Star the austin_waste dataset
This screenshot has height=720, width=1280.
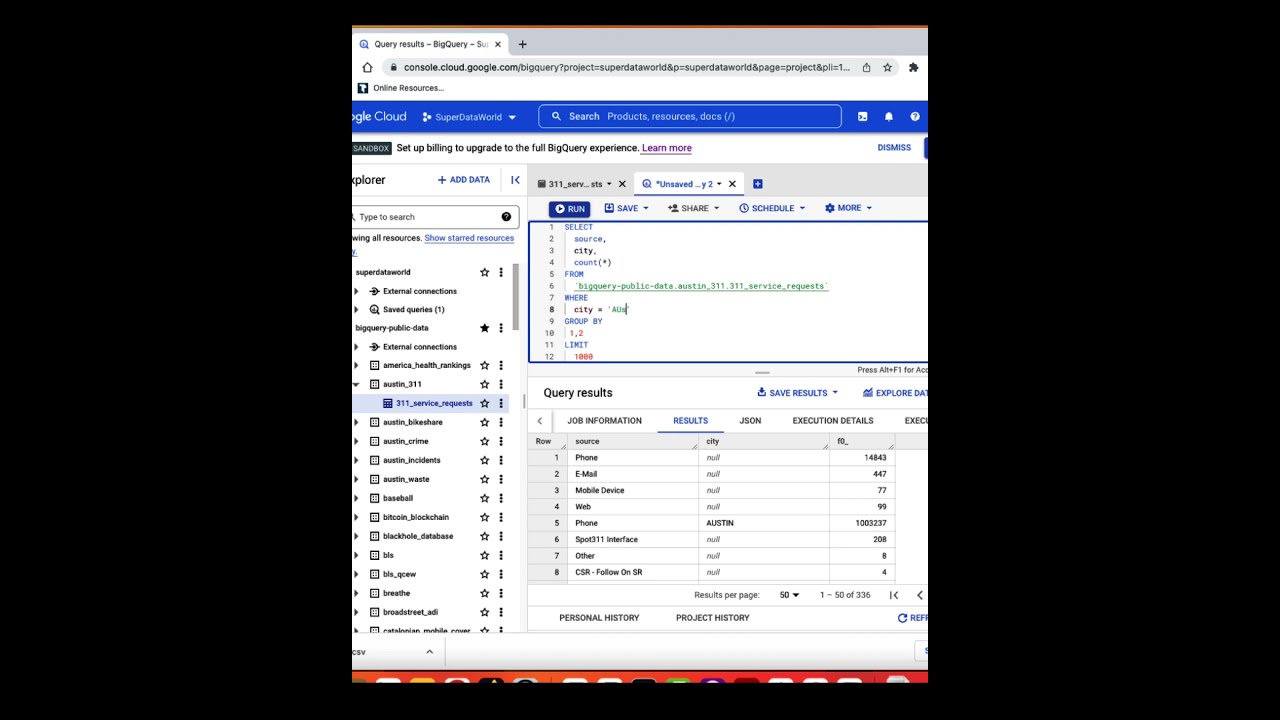484,479
